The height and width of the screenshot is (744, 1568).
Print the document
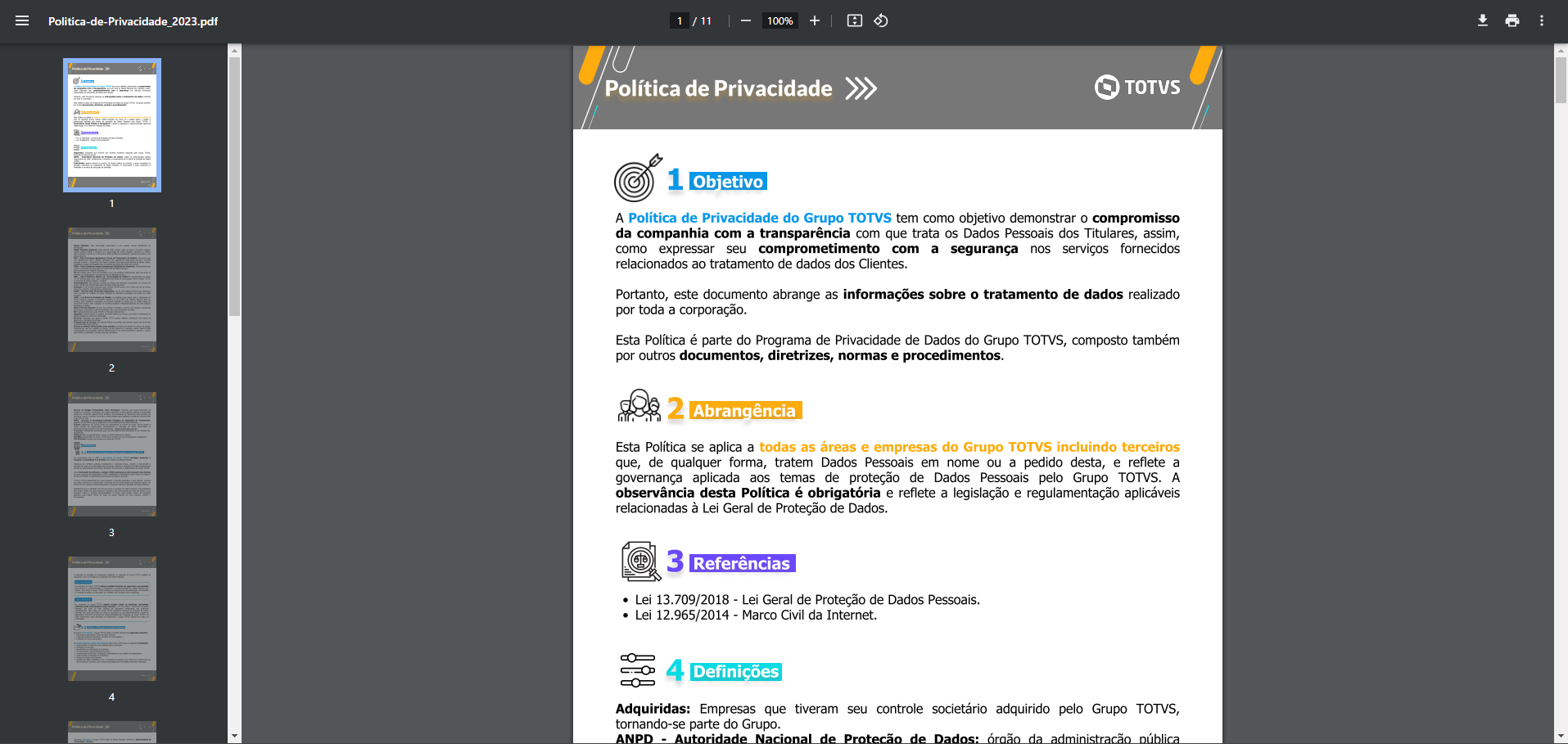click(x=1512, y=21)
